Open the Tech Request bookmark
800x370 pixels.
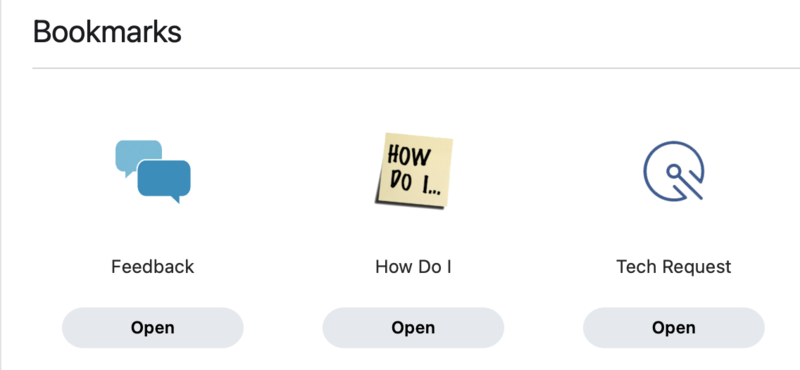pos(673,328)
